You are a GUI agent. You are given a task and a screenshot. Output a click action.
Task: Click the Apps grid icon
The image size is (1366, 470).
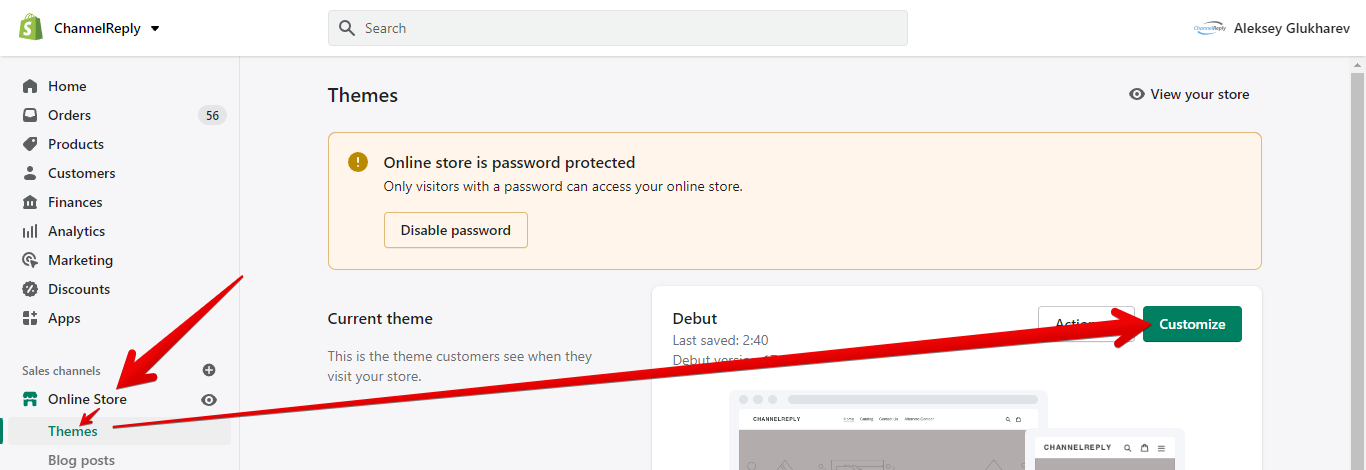[x=30, y=318]
